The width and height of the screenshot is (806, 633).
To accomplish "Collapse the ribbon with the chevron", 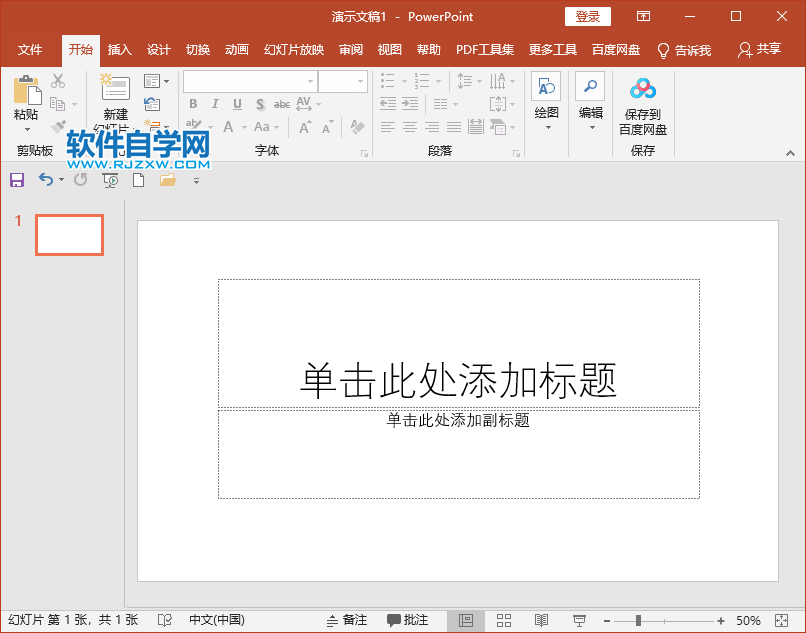I will tap(791, 152).
